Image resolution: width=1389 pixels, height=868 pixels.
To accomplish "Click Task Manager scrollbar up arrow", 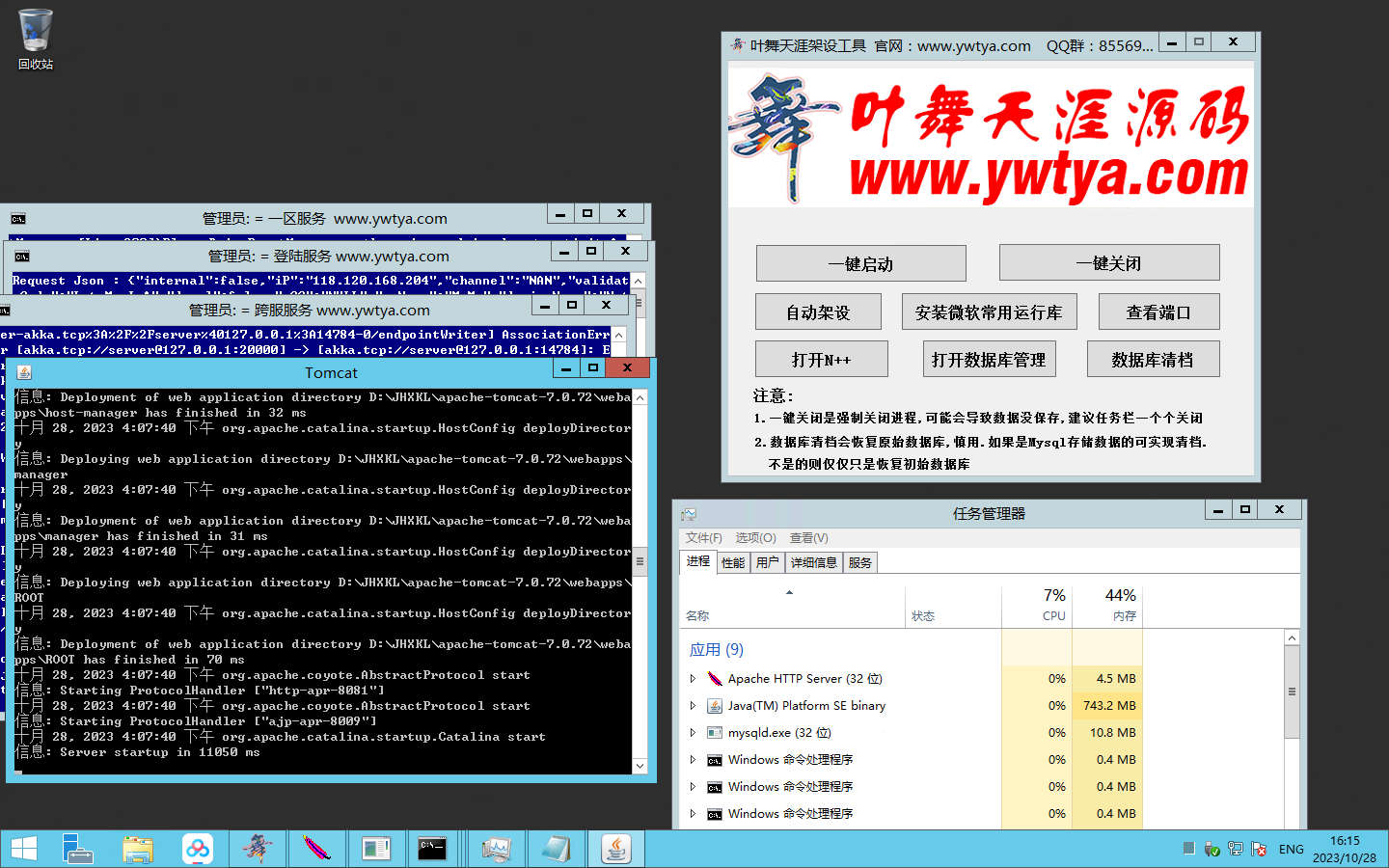I will 1292,637.
